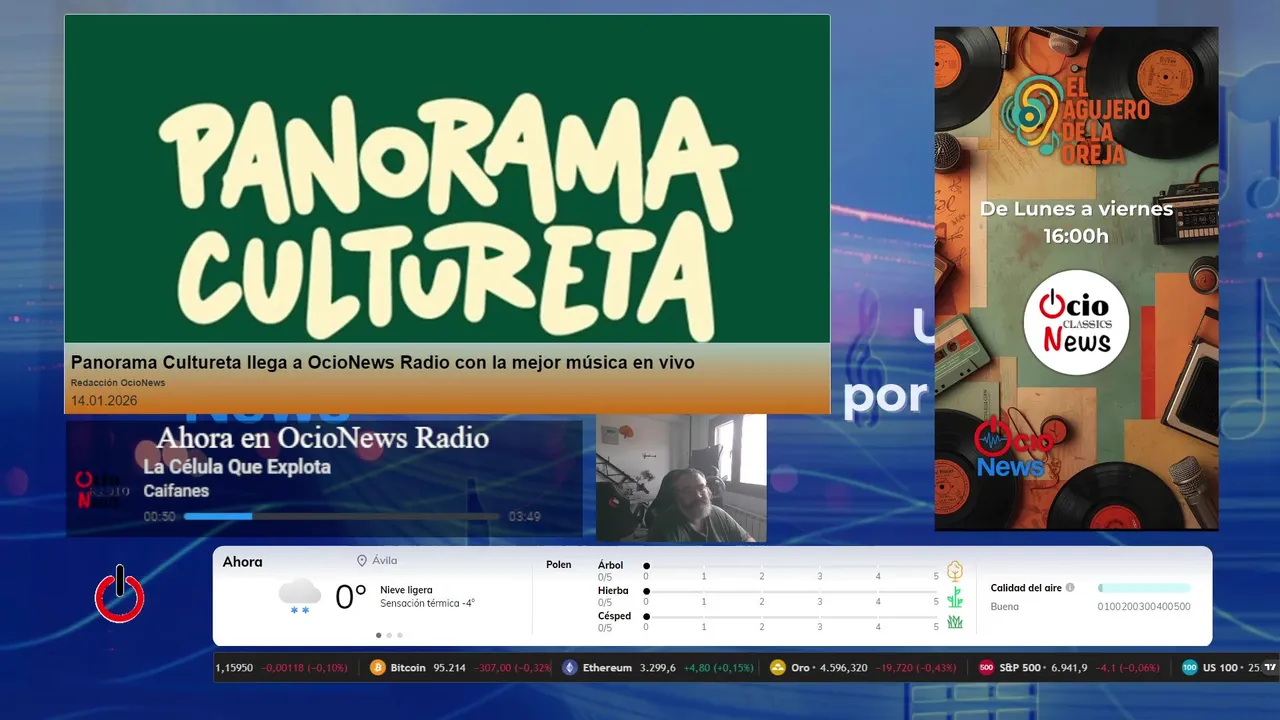This screenshot has height=720, width=1280.
Task: Click the Polen label
Action: click(x=559, y=565)
